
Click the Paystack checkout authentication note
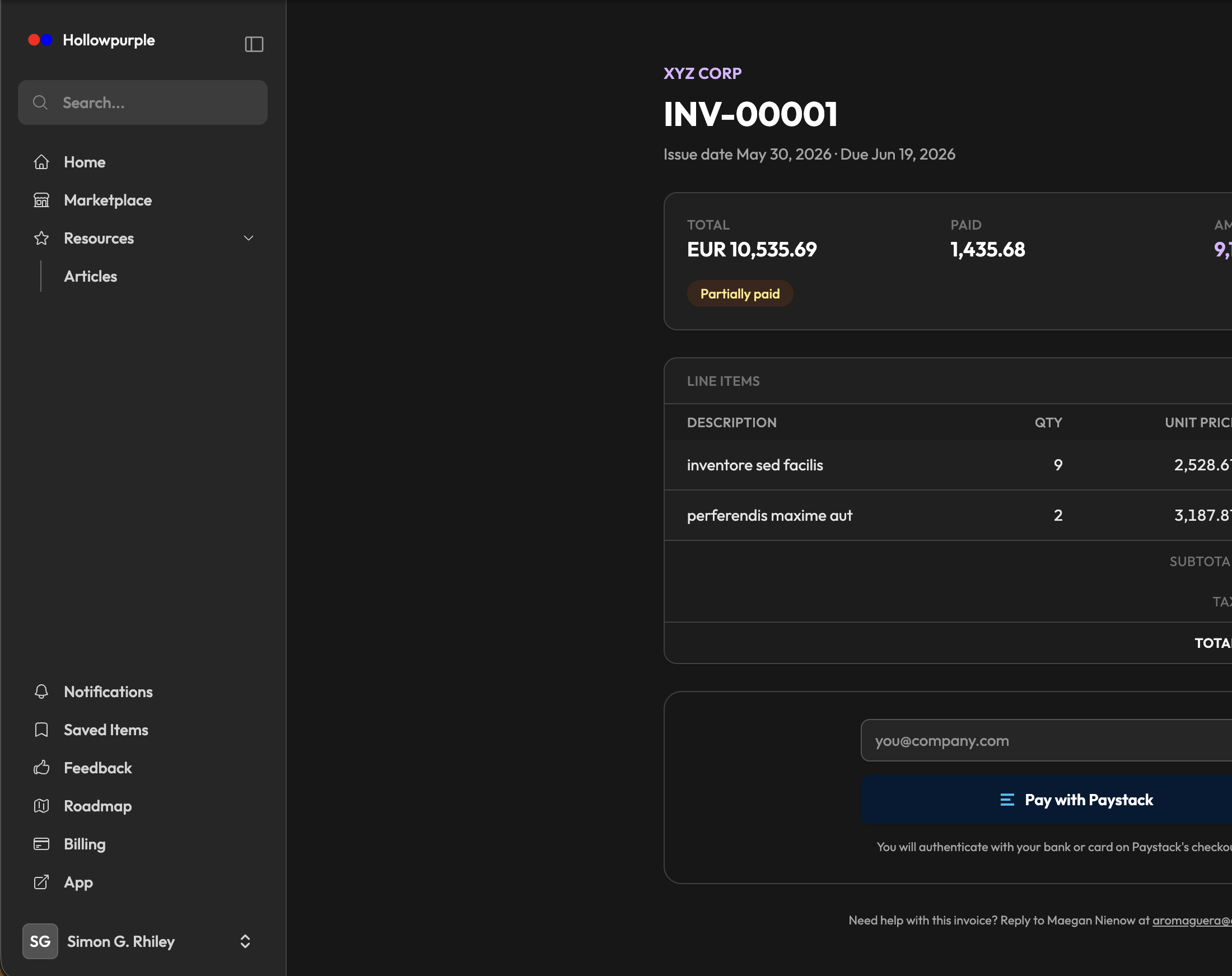point(1054,847)
